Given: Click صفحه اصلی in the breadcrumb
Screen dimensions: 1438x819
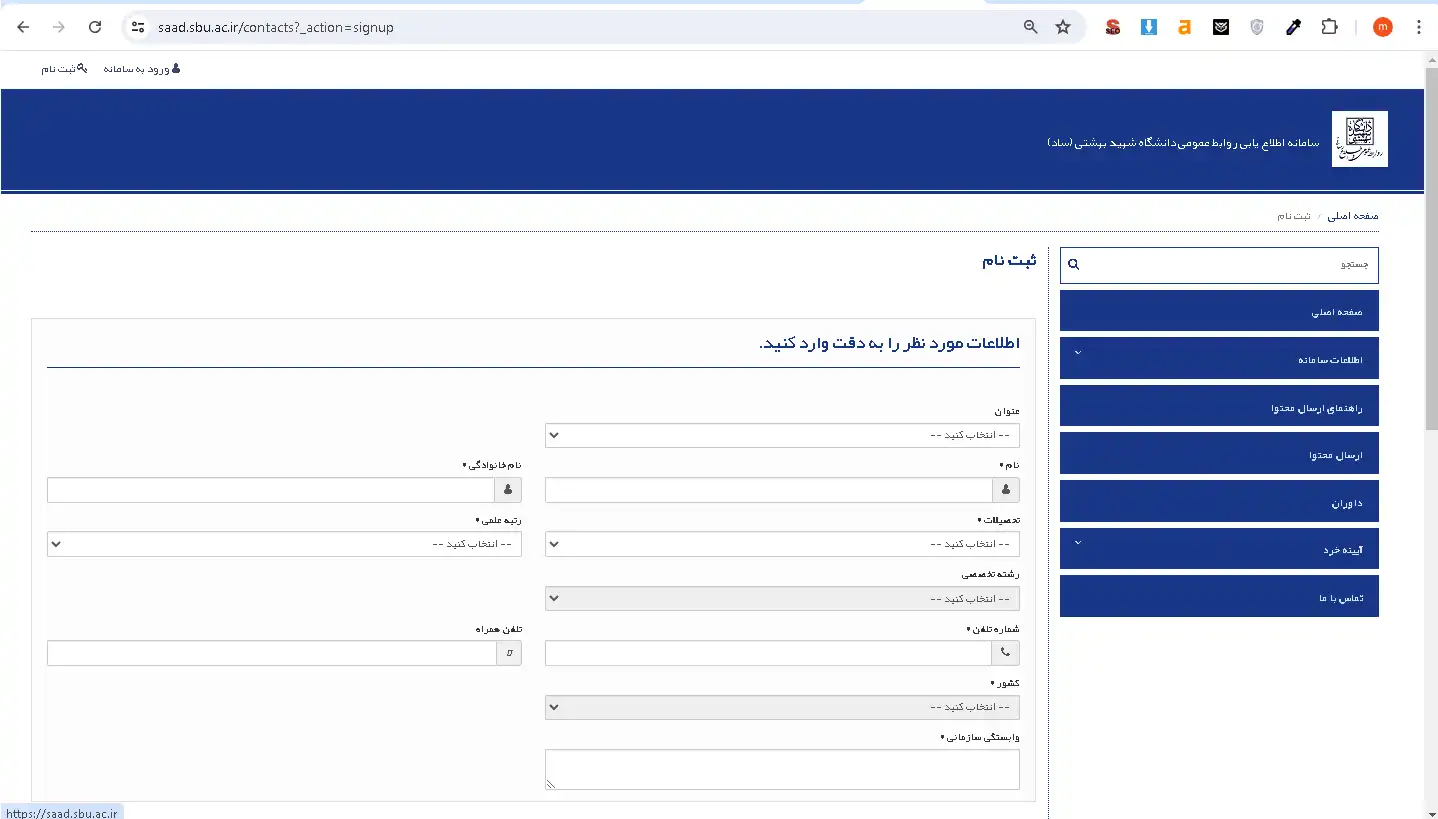Looking at the screenshot, I should tap(1353, 216).
